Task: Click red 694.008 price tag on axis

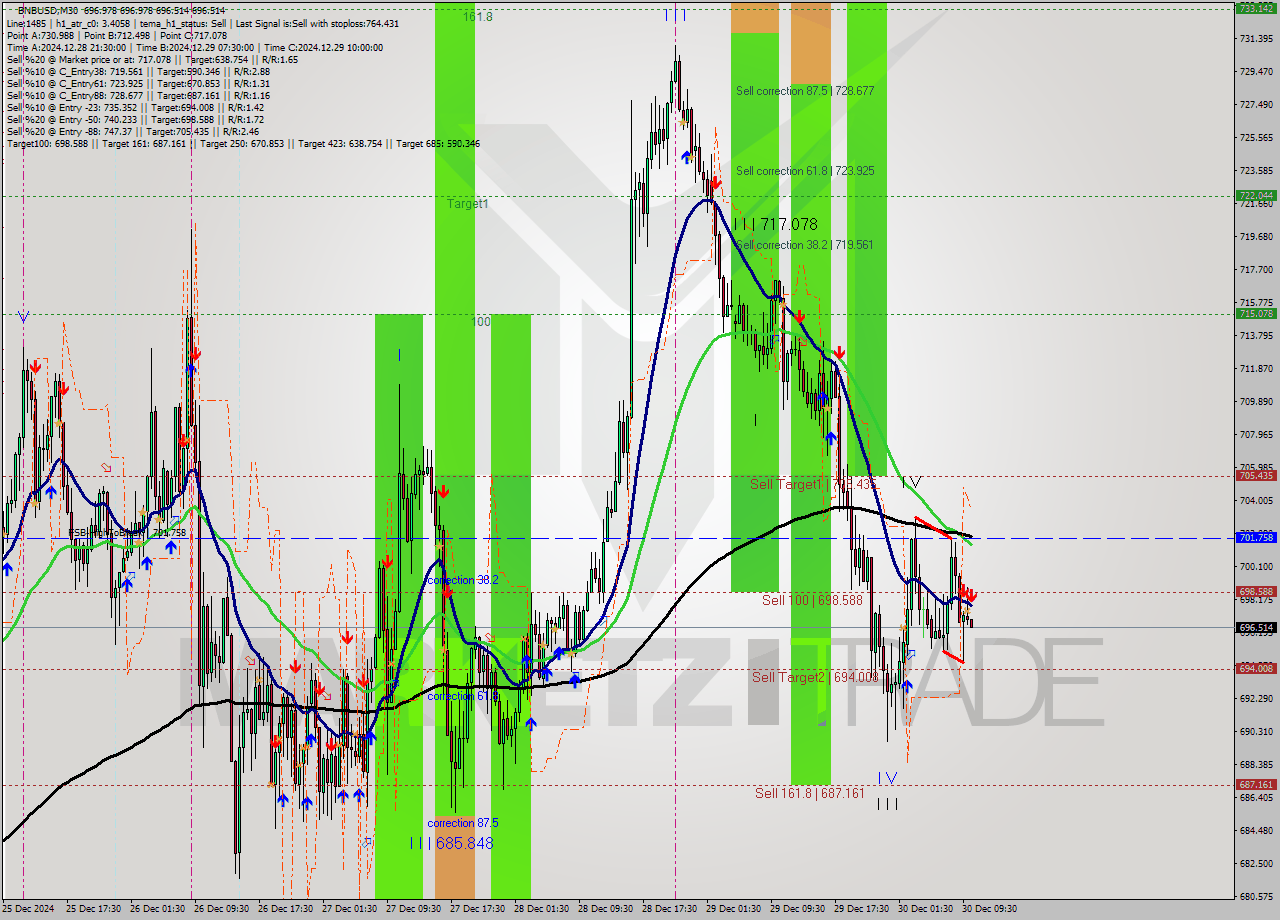Action: (x=1256, y=669)
